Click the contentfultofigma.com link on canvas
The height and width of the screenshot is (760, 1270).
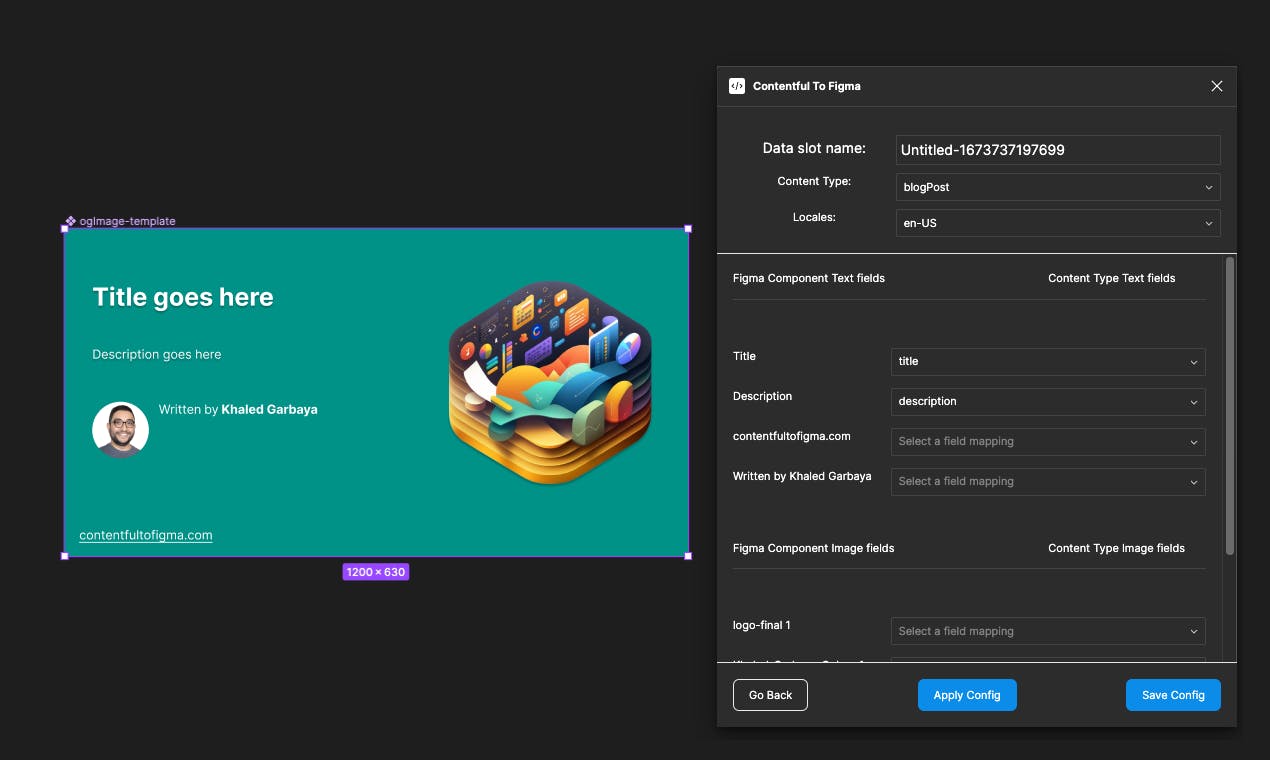tap(146, 535)
